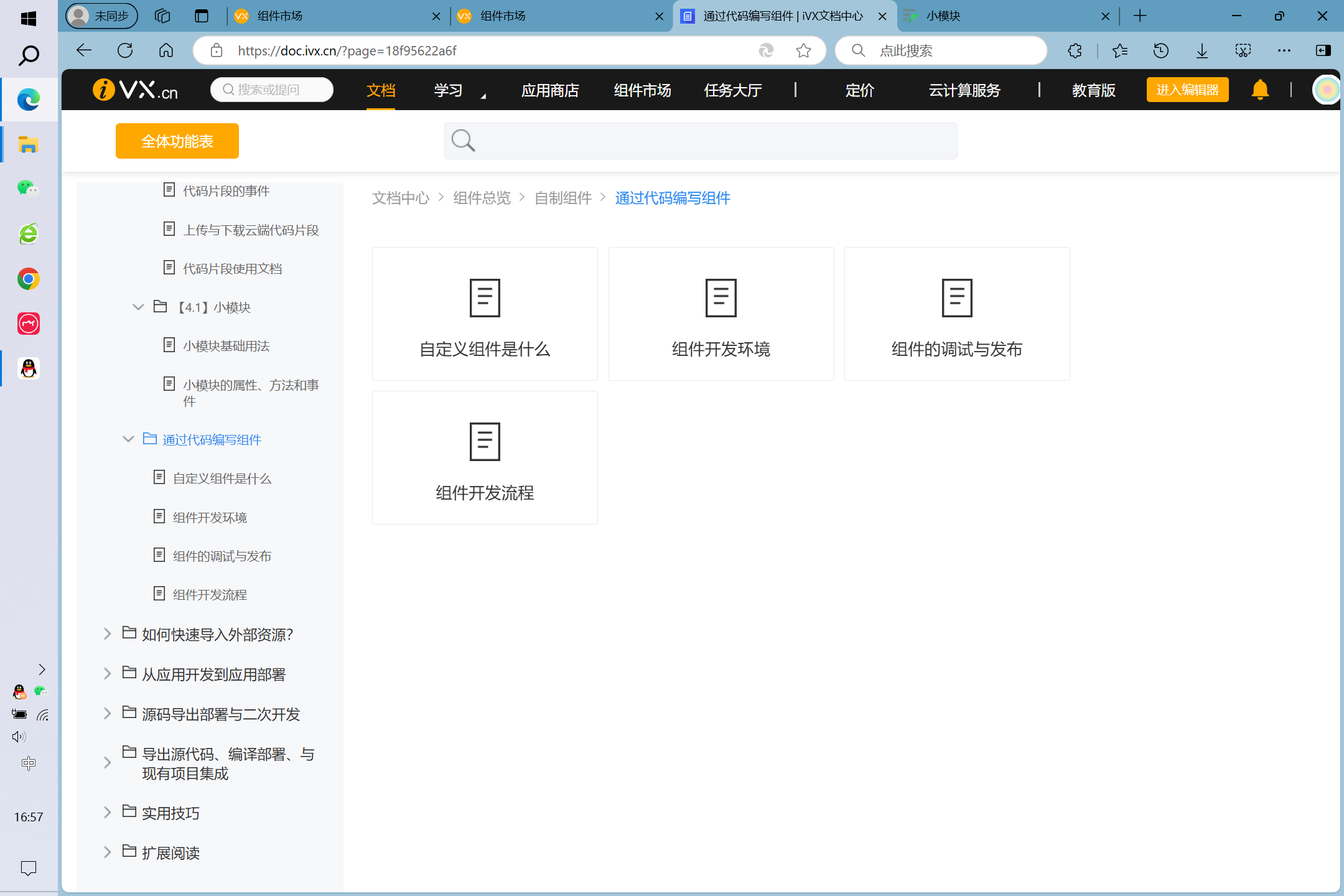1344x896 pixels.
Task: Open 组件市场 in the navigation bar
Action: click(642, 91)
